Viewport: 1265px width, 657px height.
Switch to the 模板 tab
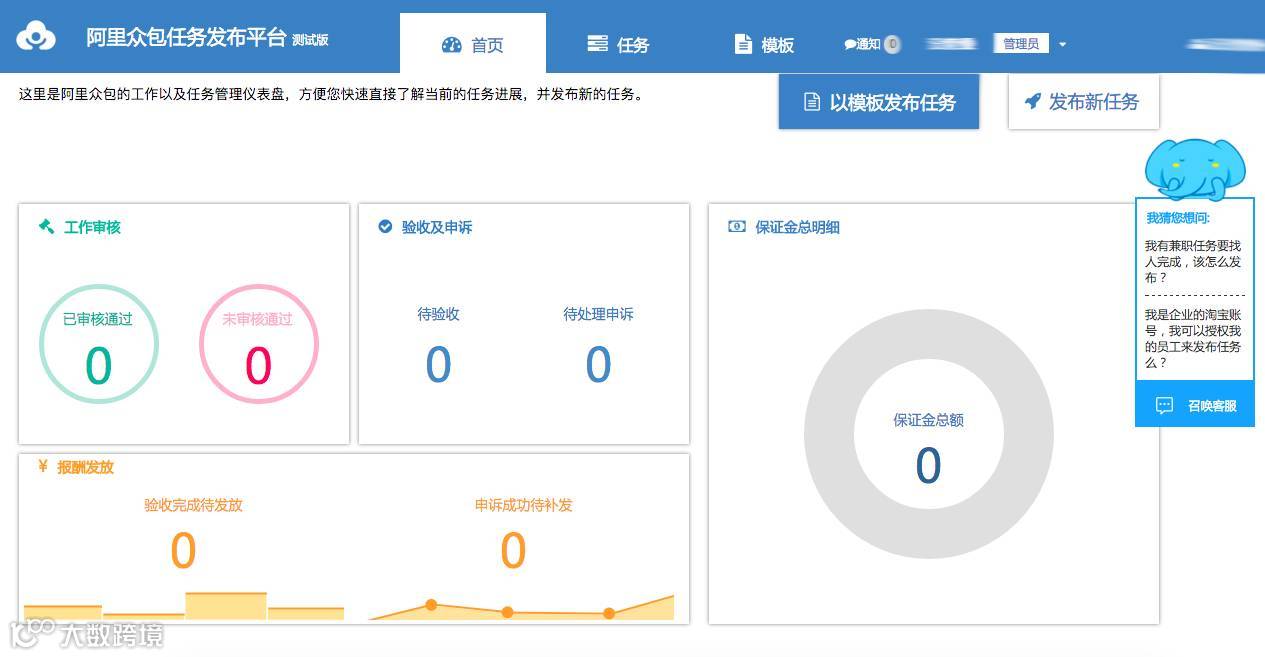pyautogui.click(x=765, y=44)
